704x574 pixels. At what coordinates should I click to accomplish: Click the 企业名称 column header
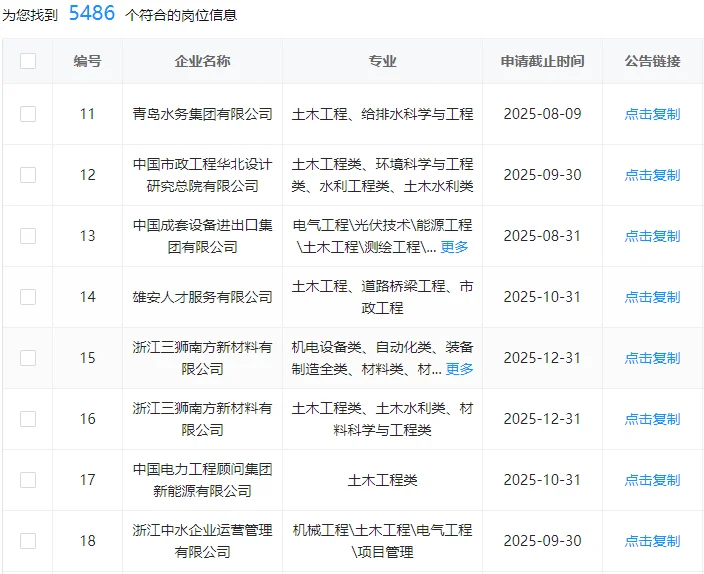click(202, 61)
